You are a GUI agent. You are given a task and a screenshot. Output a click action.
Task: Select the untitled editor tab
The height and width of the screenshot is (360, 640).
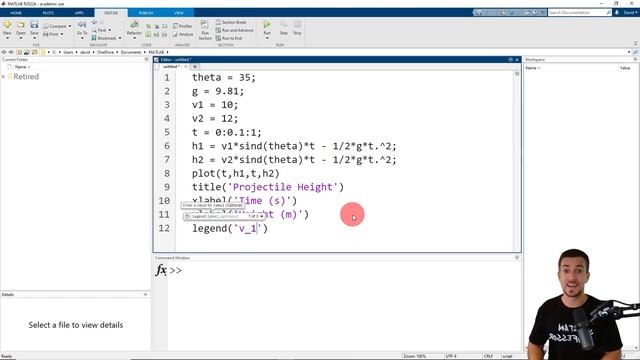pos(171,67)
